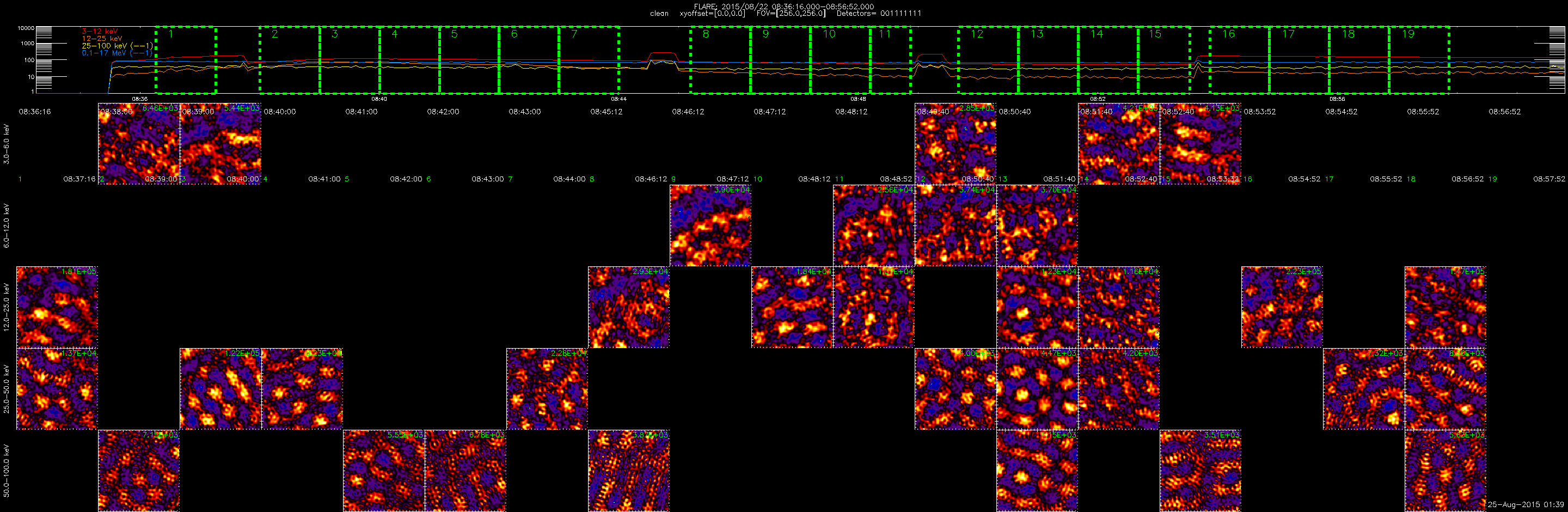Screen dimensions: 1568x512
Task: Click the 08:36:16 start time label
Action: click(x=35, y=112)
